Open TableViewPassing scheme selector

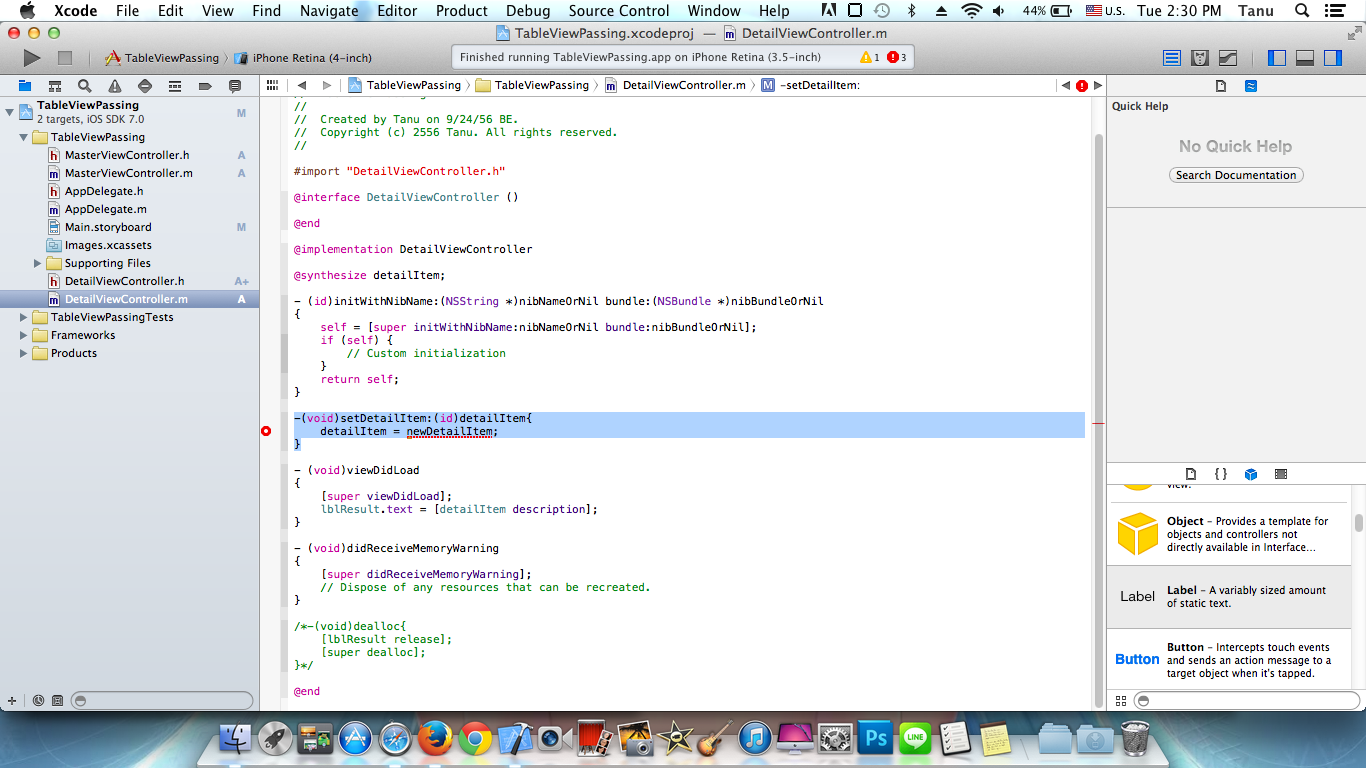tap(162, 58)
